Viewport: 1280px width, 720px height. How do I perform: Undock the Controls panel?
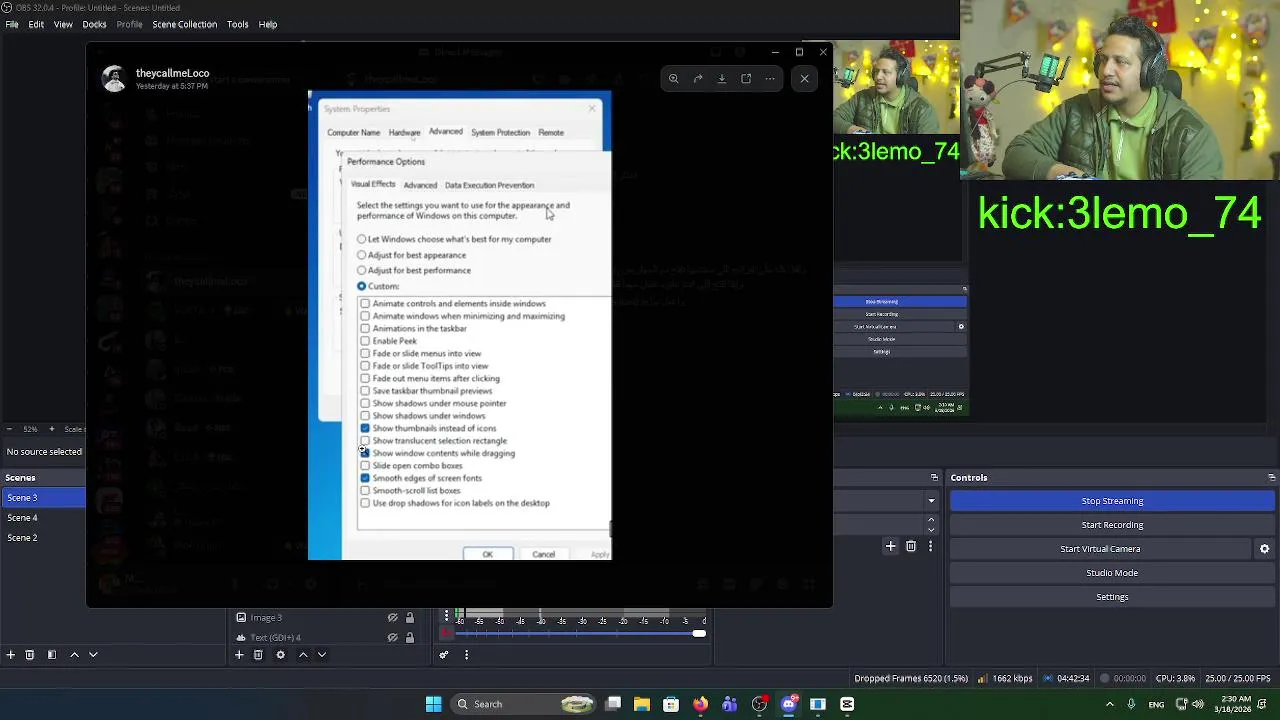(x=1272, y=478)
